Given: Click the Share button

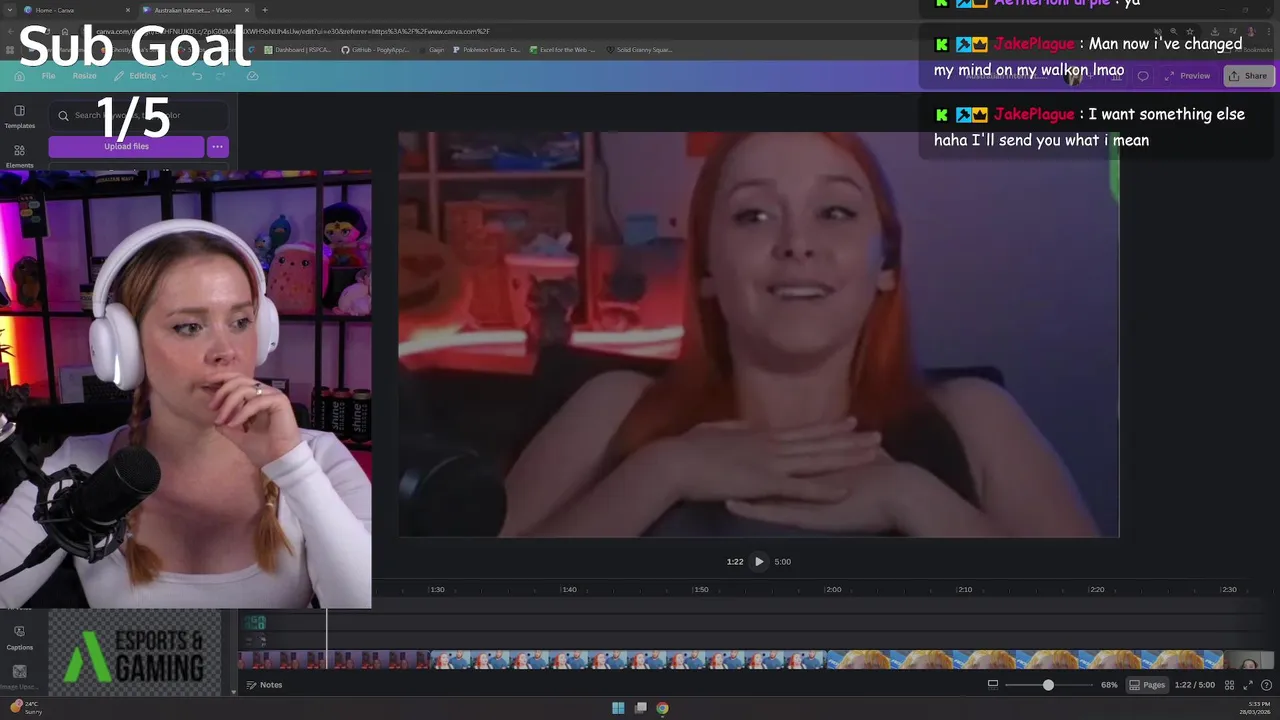Looking at the screenshot, I should tap(1248, 76).
